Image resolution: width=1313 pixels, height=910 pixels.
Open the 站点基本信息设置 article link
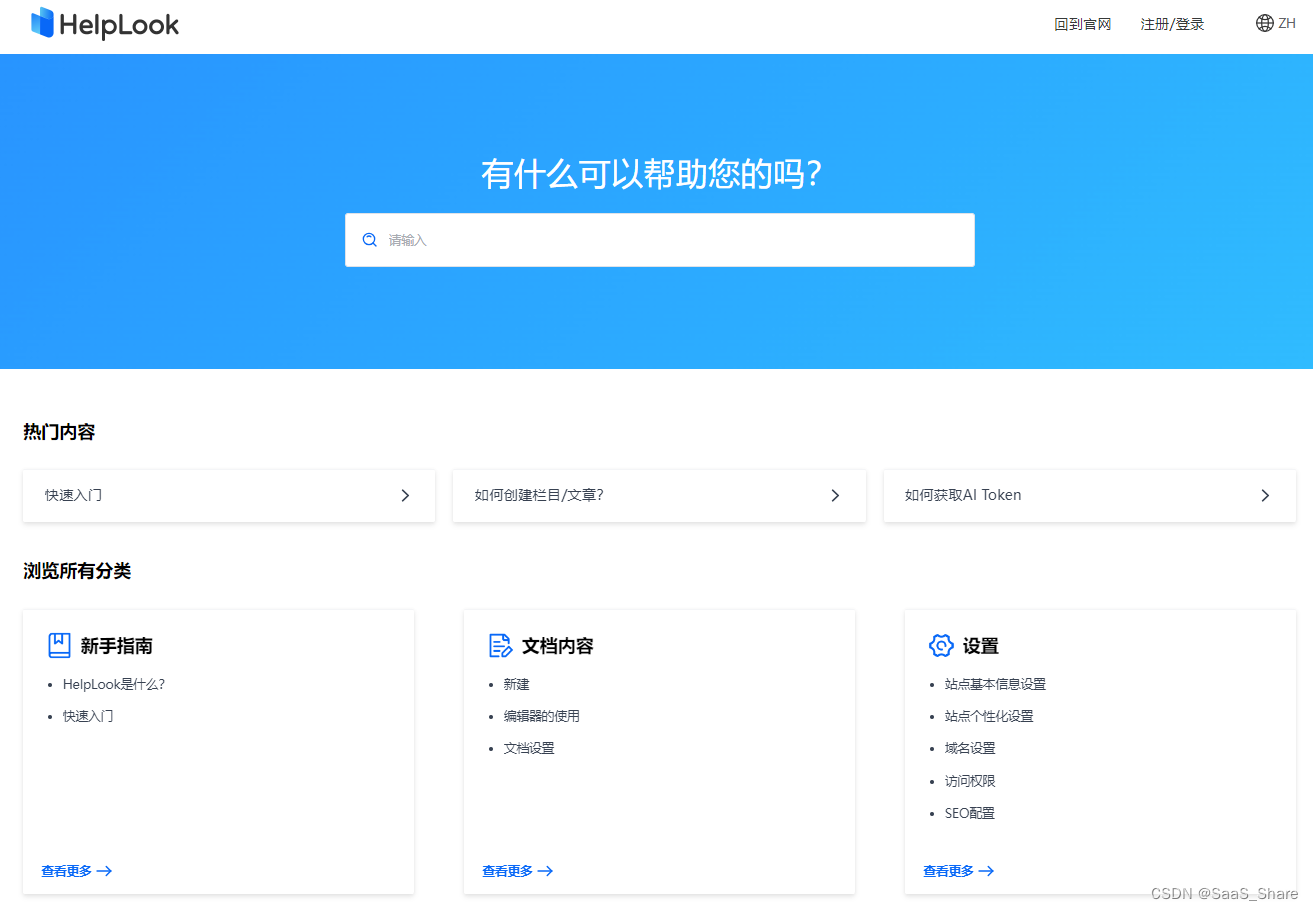pos(995,685)
